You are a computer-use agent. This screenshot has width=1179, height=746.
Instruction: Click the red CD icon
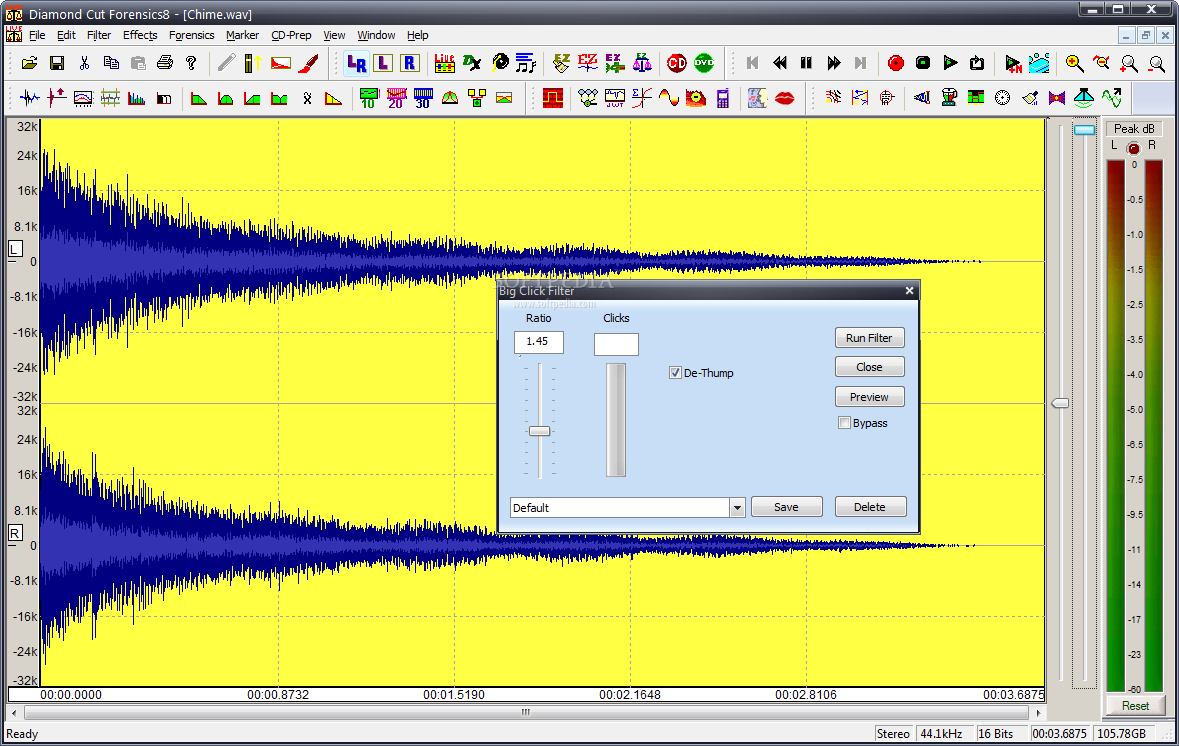pyautogui.click(x=677, y=63)
